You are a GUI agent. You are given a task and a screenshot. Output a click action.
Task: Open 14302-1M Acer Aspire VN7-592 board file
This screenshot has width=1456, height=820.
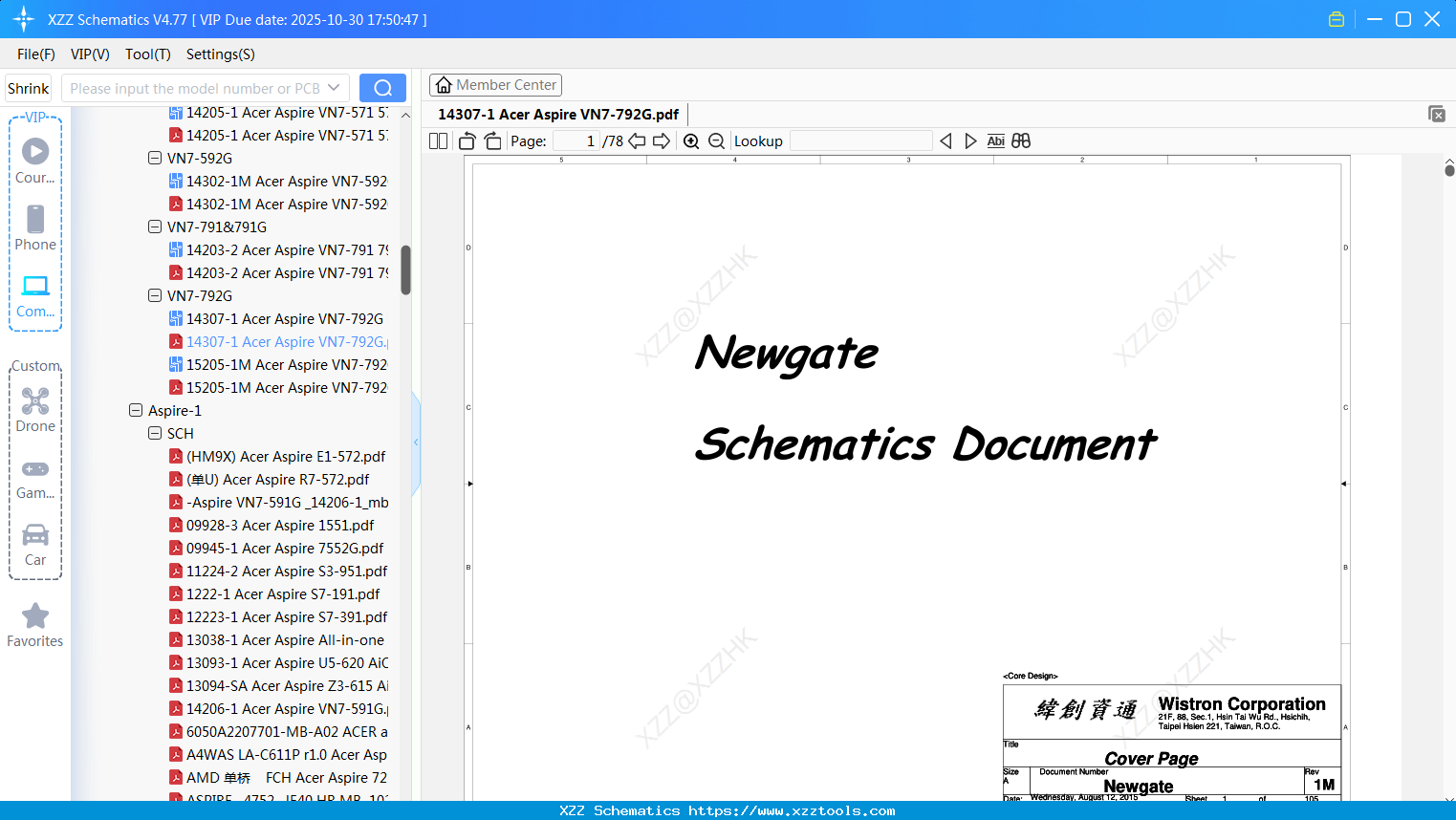278,181
